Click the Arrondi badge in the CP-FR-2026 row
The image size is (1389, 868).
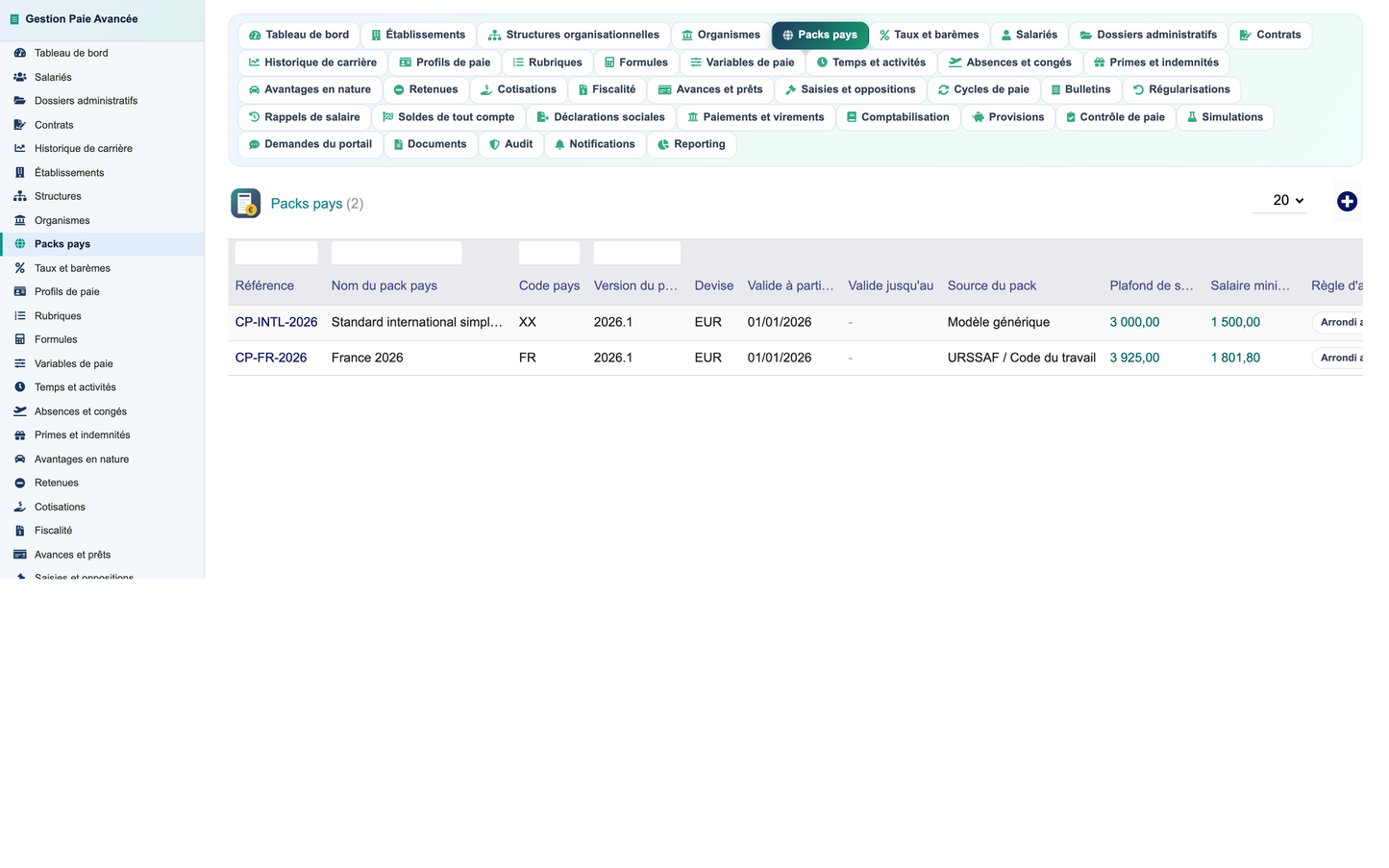(1338, 358)
